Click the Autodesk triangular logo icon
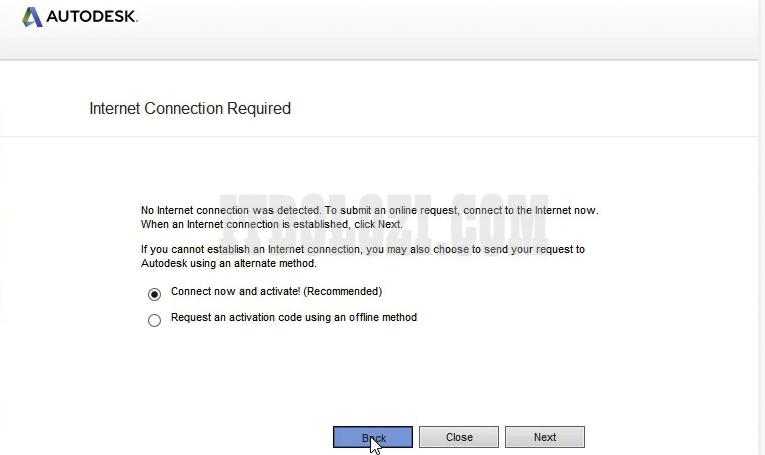 [32, 17]
